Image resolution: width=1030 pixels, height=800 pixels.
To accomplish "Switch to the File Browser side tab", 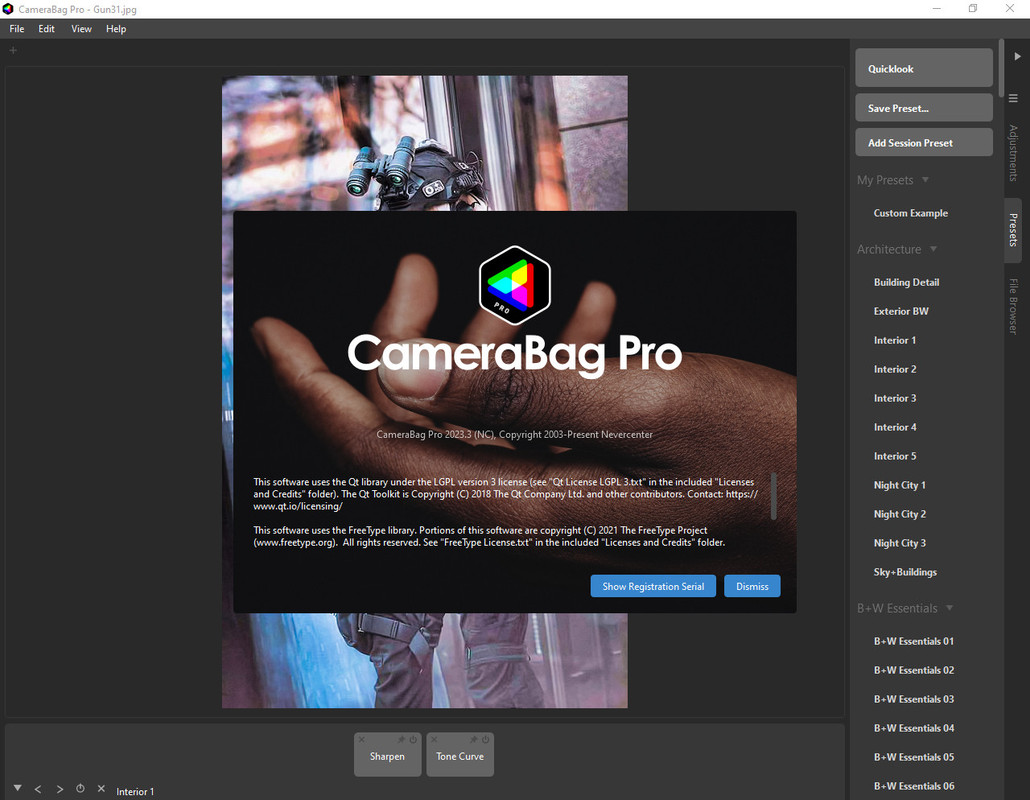I will point(1013,306).
